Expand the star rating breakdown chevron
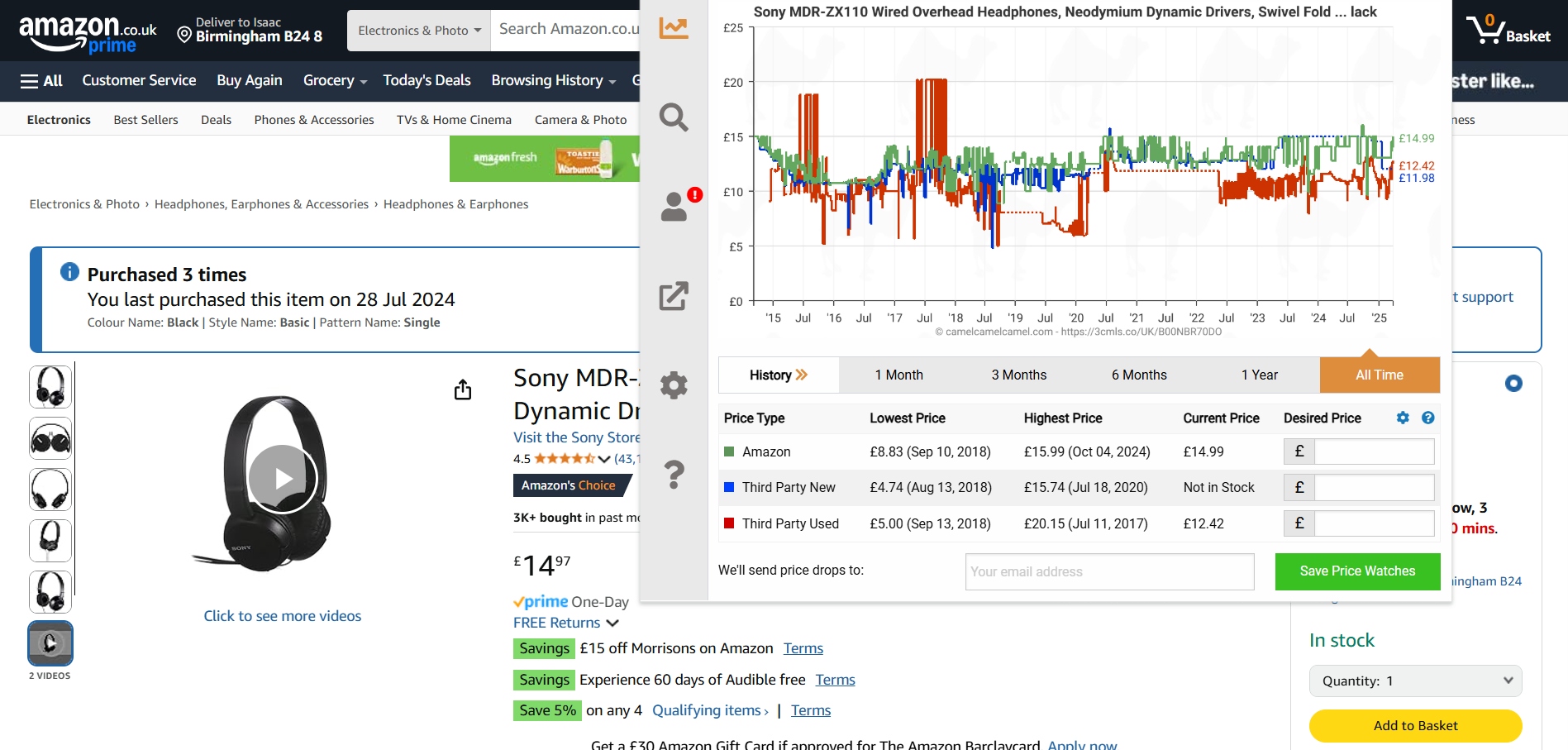The image size is (1568, 750). coord(604,459)
